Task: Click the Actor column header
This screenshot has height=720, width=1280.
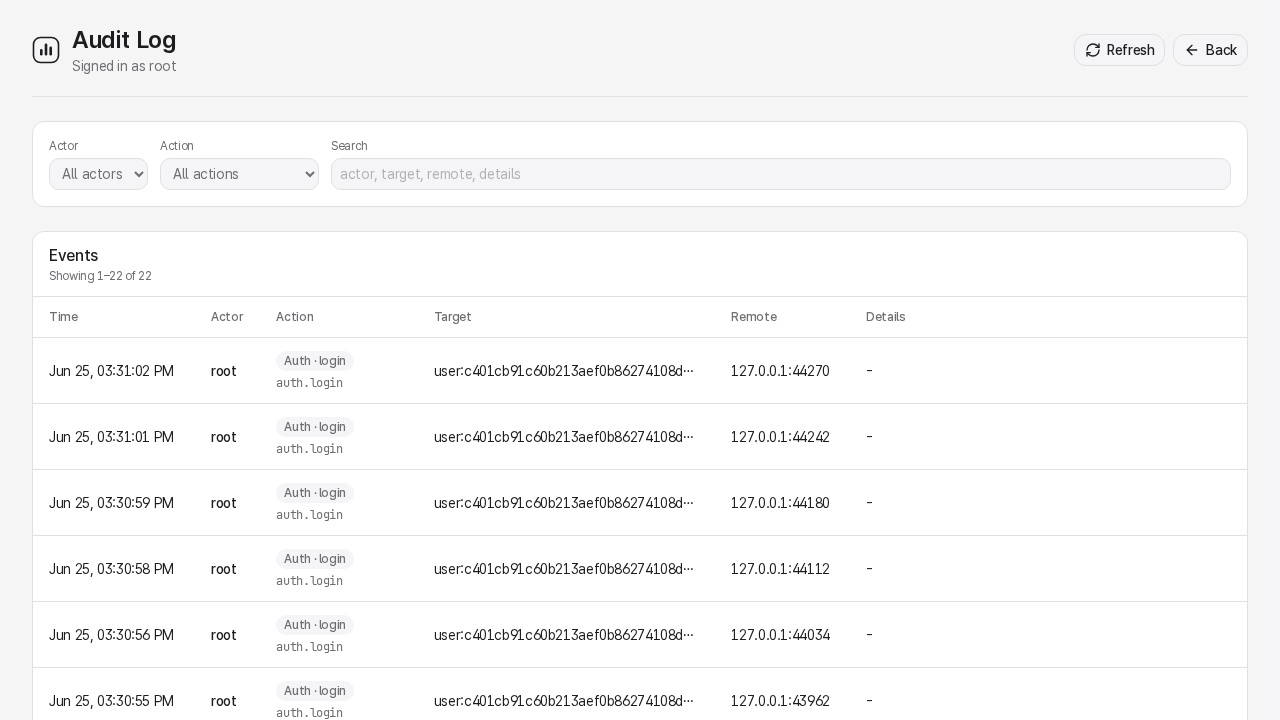Action: pos(227,317)
